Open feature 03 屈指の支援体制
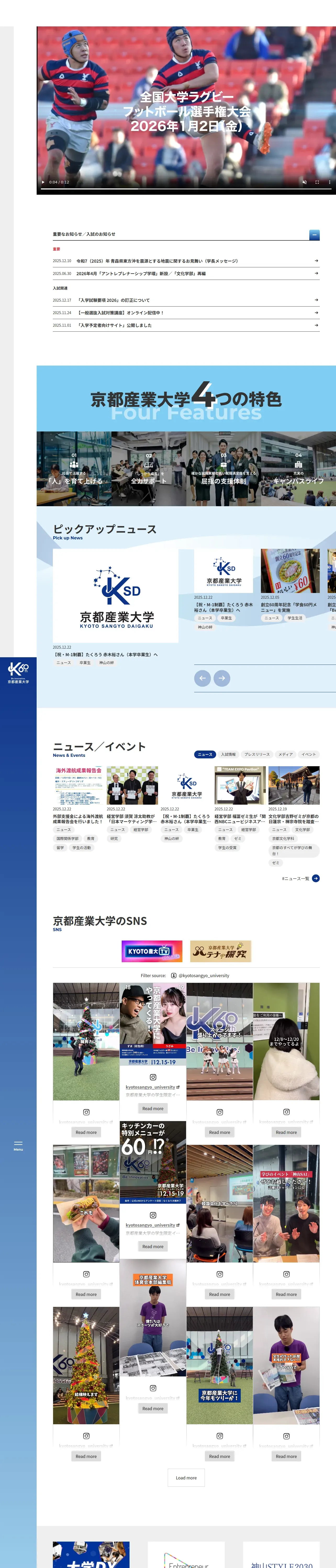The width and height of the screenshot is (336, 1568). click(224, 469)
